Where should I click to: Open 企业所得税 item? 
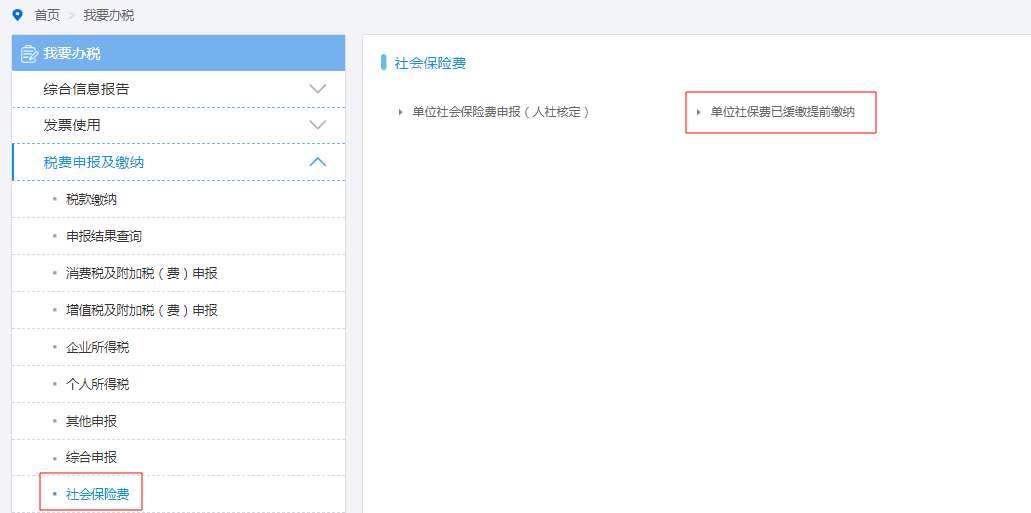[98, 347]
